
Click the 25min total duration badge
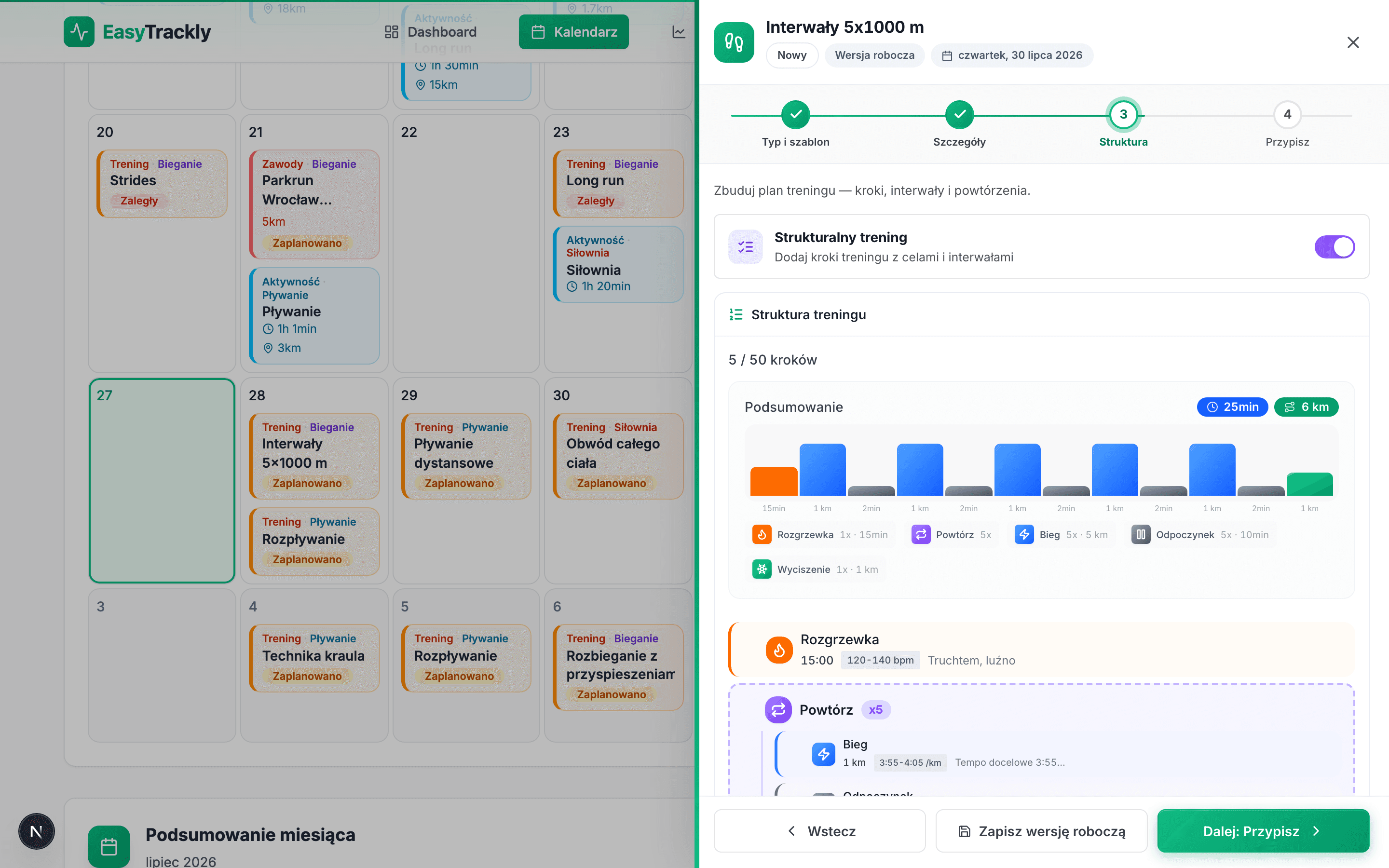[1232, 407]
